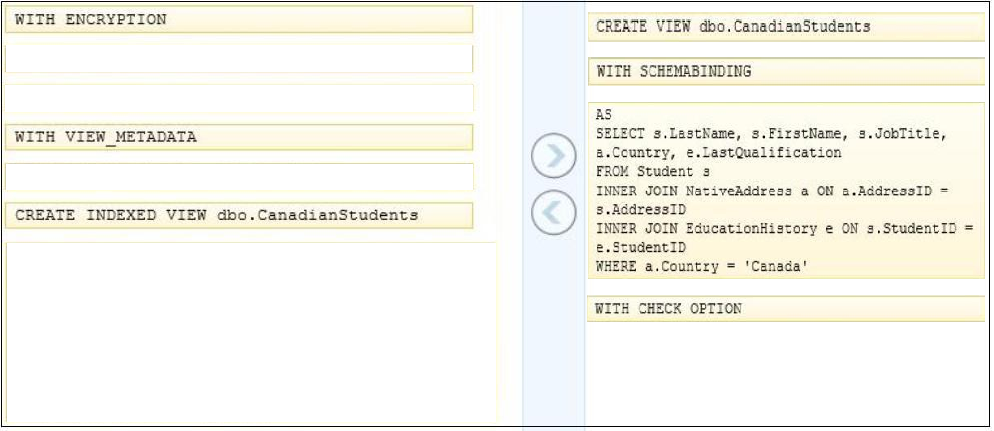The width and height of the screenshot is (994, 431).
Task: Click the right arrow move button
Action: [x=553, y=155]
